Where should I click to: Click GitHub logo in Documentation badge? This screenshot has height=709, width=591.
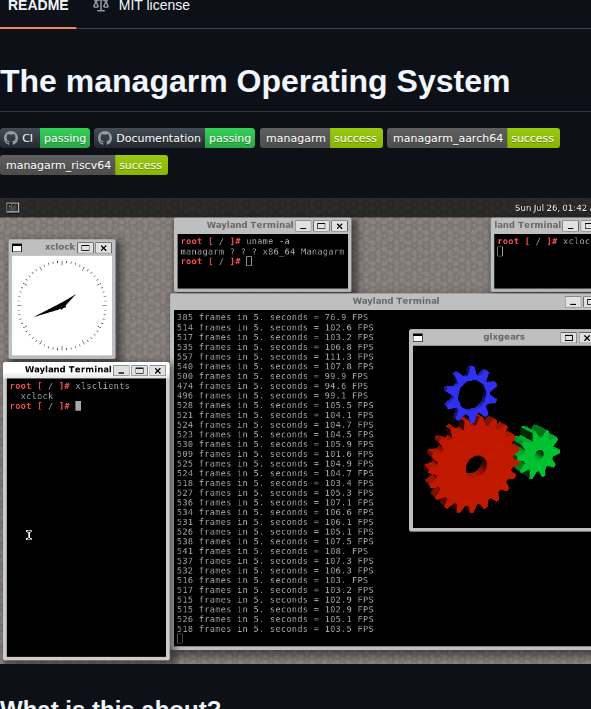[x=105, y=138]
